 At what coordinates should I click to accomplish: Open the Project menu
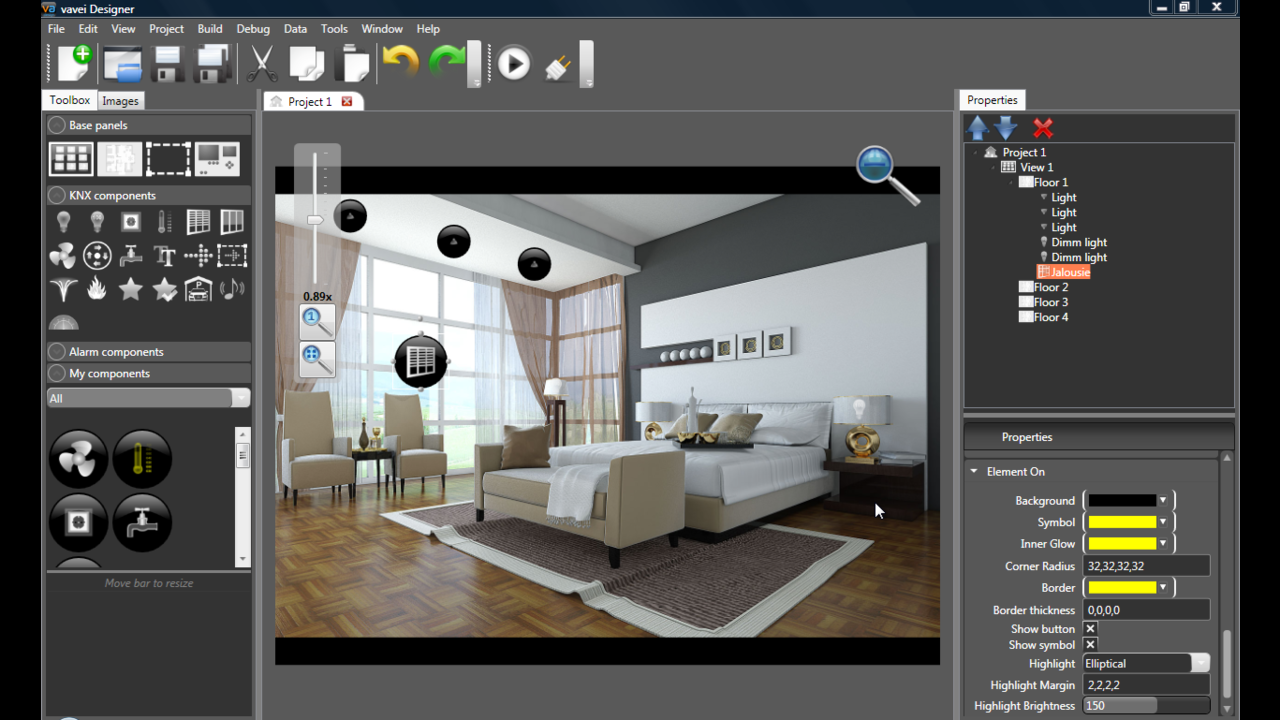click(x=166, y=29)
